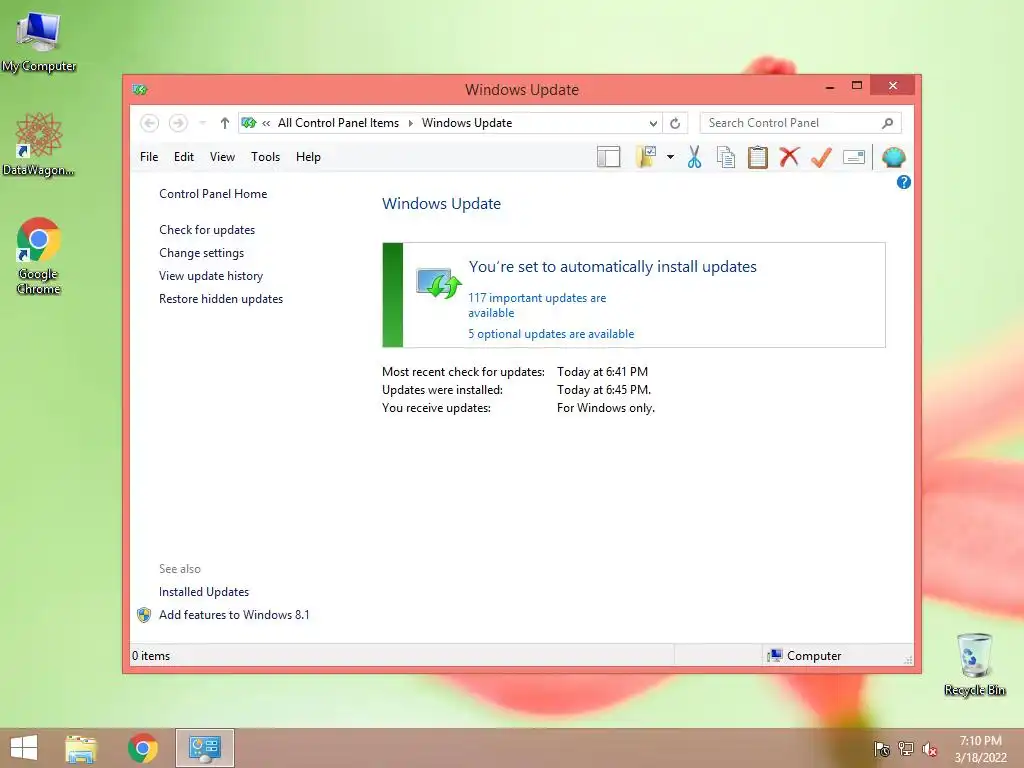Click the search magnifier icon
Screen dimensions: 1024x768
click(x=888, y=123)
